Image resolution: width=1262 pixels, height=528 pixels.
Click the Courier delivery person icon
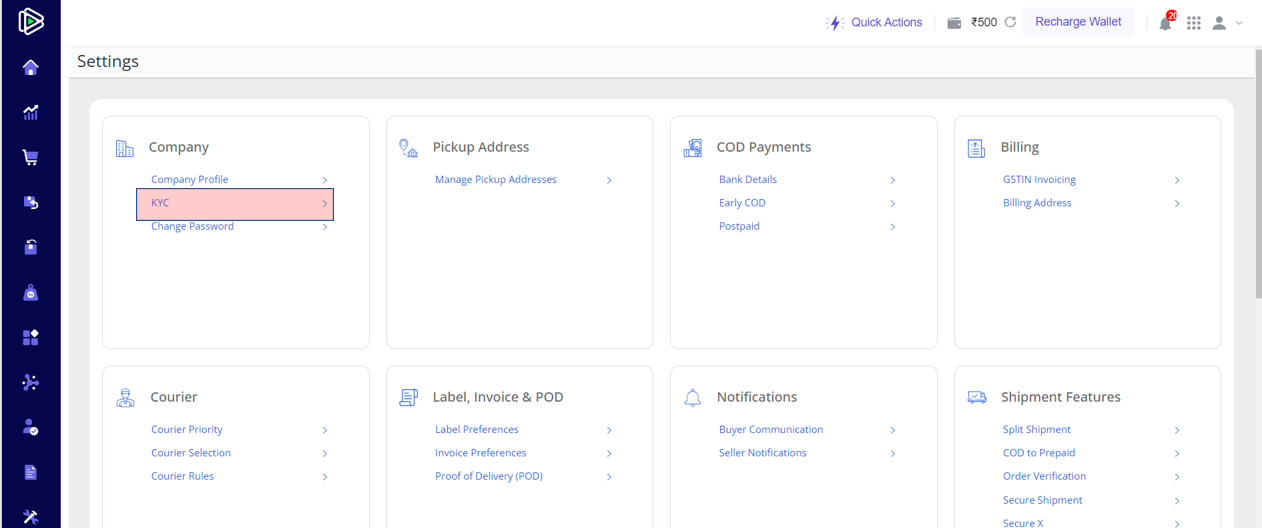[124, 398]
